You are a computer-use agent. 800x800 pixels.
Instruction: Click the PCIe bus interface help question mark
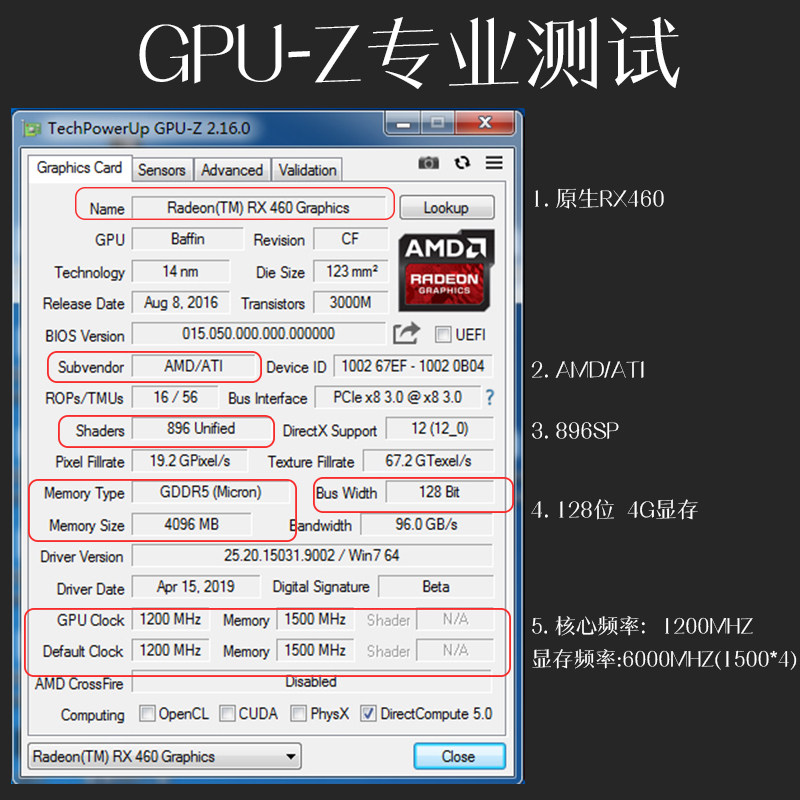pos(488,398)
